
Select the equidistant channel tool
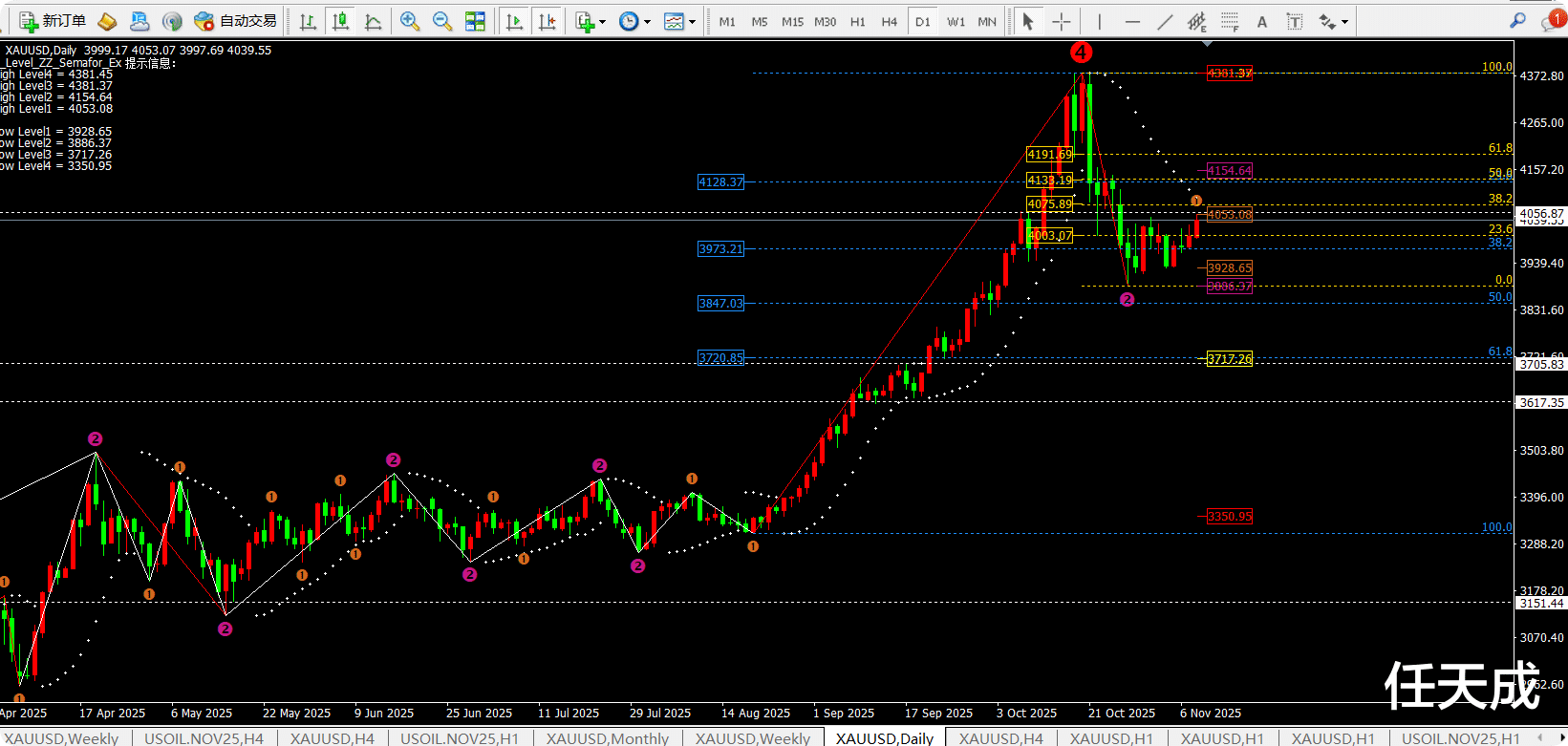pyautogui.click(x=1197, y=20)
